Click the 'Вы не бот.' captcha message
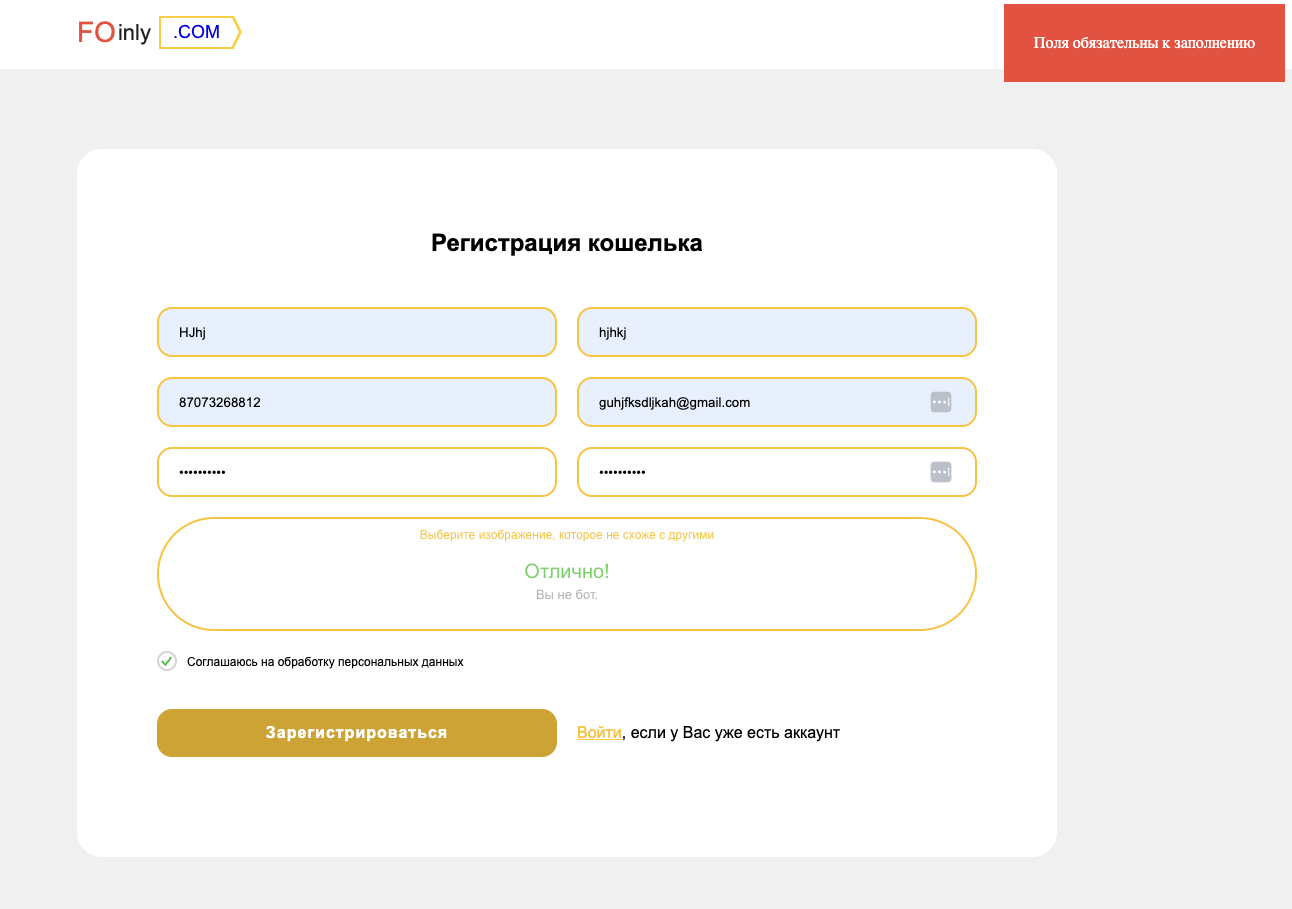Screen dimensions: 1292x909 [567, 595]
